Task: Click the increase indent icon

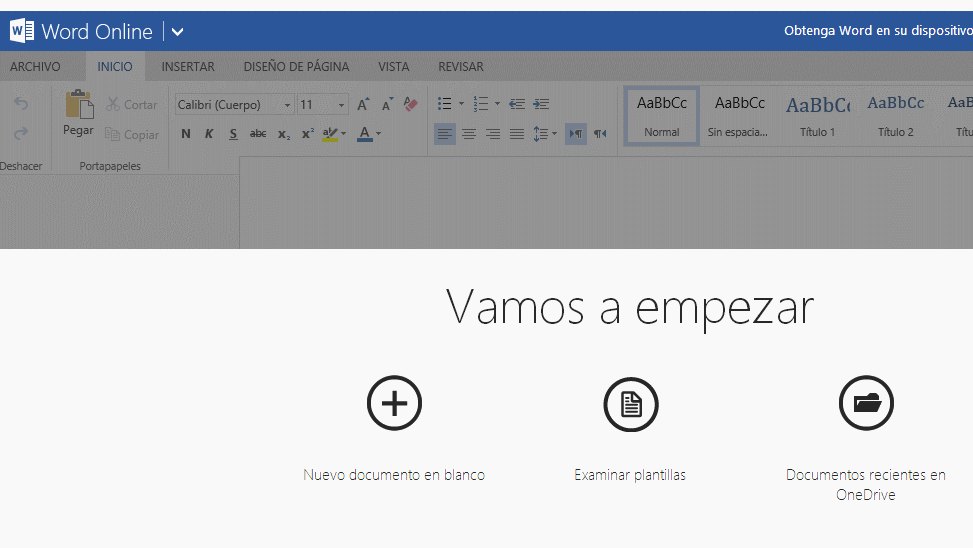Action: (x=541, y=104)
